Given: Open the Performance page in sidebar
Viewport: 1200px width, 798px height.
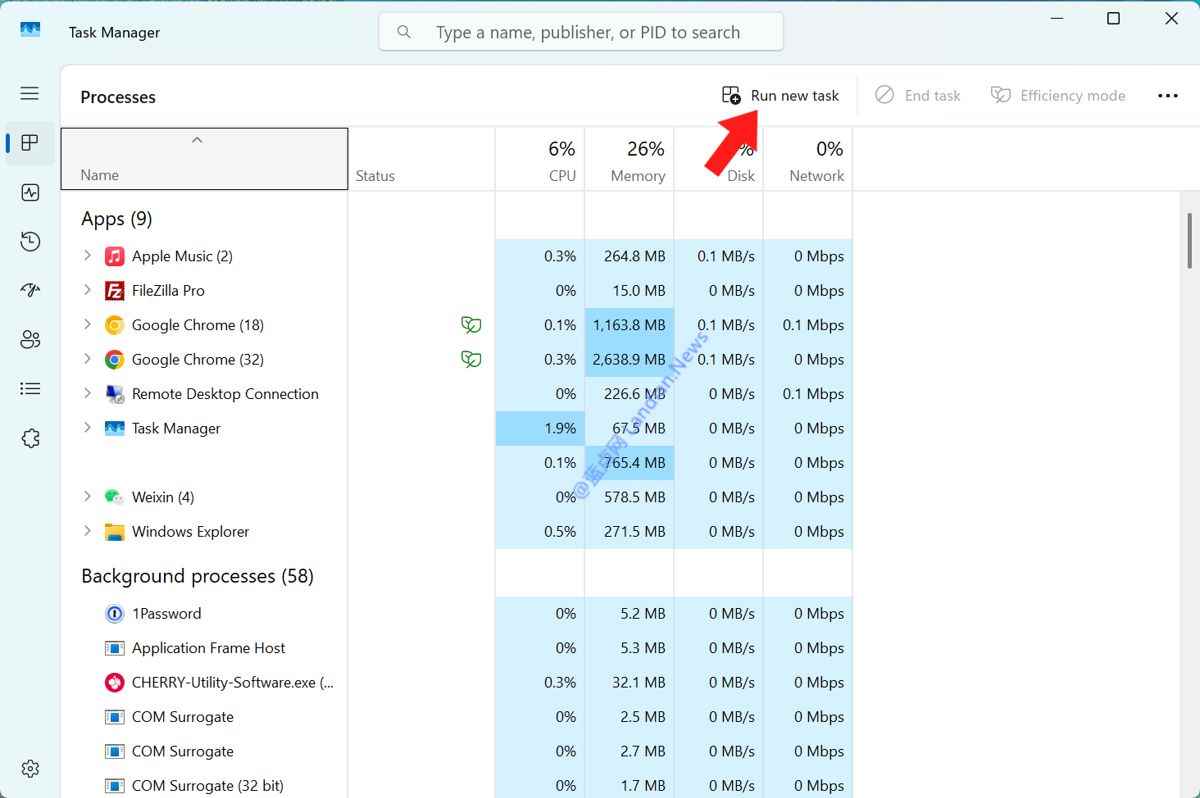Looking at the screenshot, I should 30,192.
